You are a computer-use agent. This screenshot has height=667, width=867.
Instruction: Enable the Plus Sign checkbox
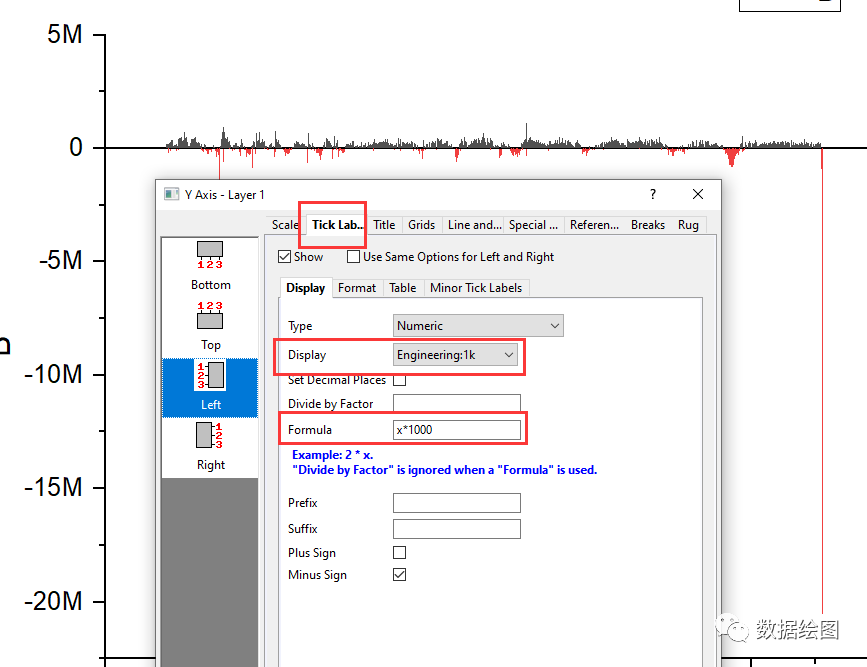pyautogui.click(x=399, y=553)
